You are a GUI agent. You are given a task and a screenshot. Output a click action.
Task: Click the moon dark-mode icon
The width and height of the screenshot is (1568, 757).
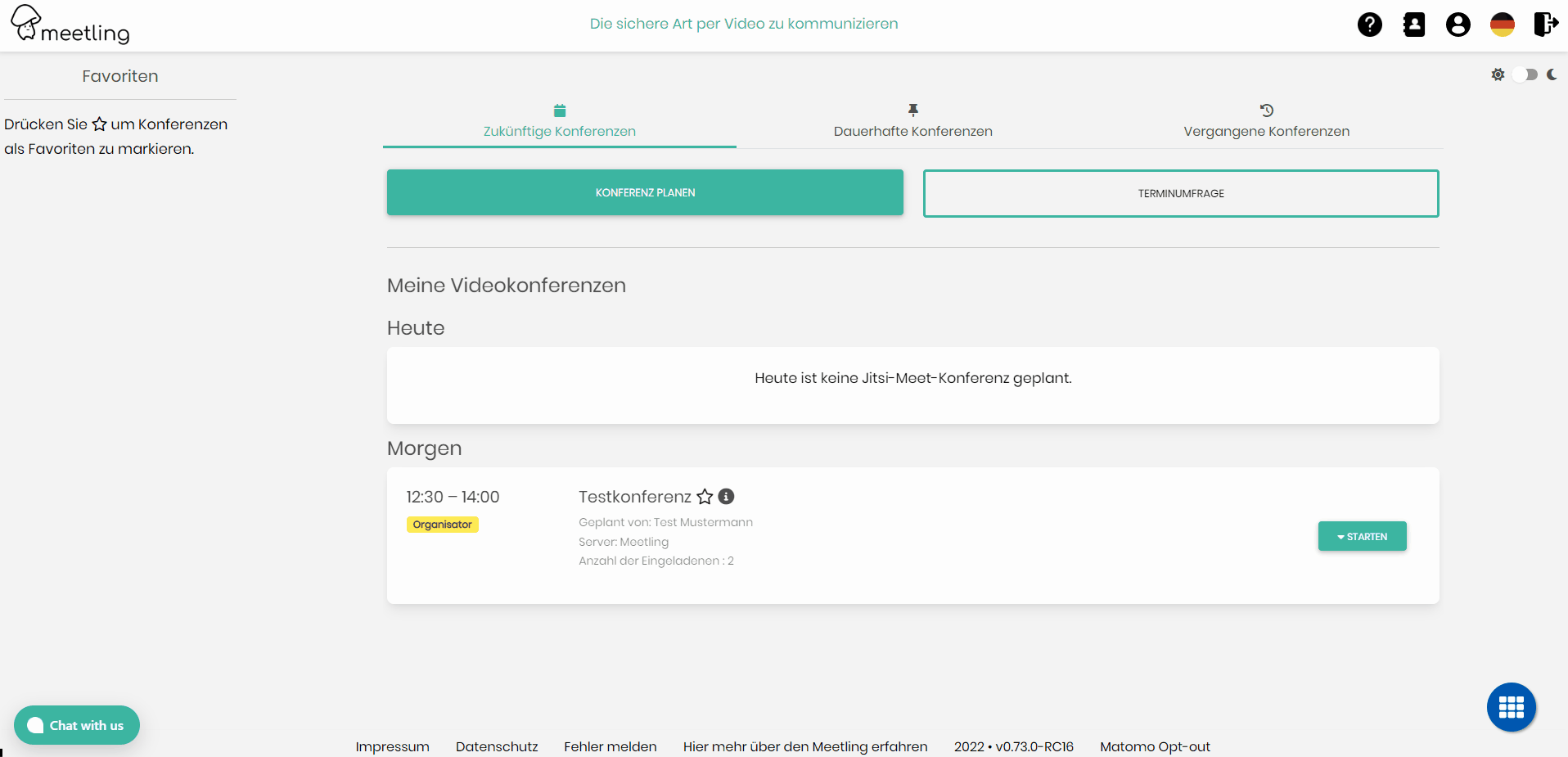click(x=1552, y=74)
